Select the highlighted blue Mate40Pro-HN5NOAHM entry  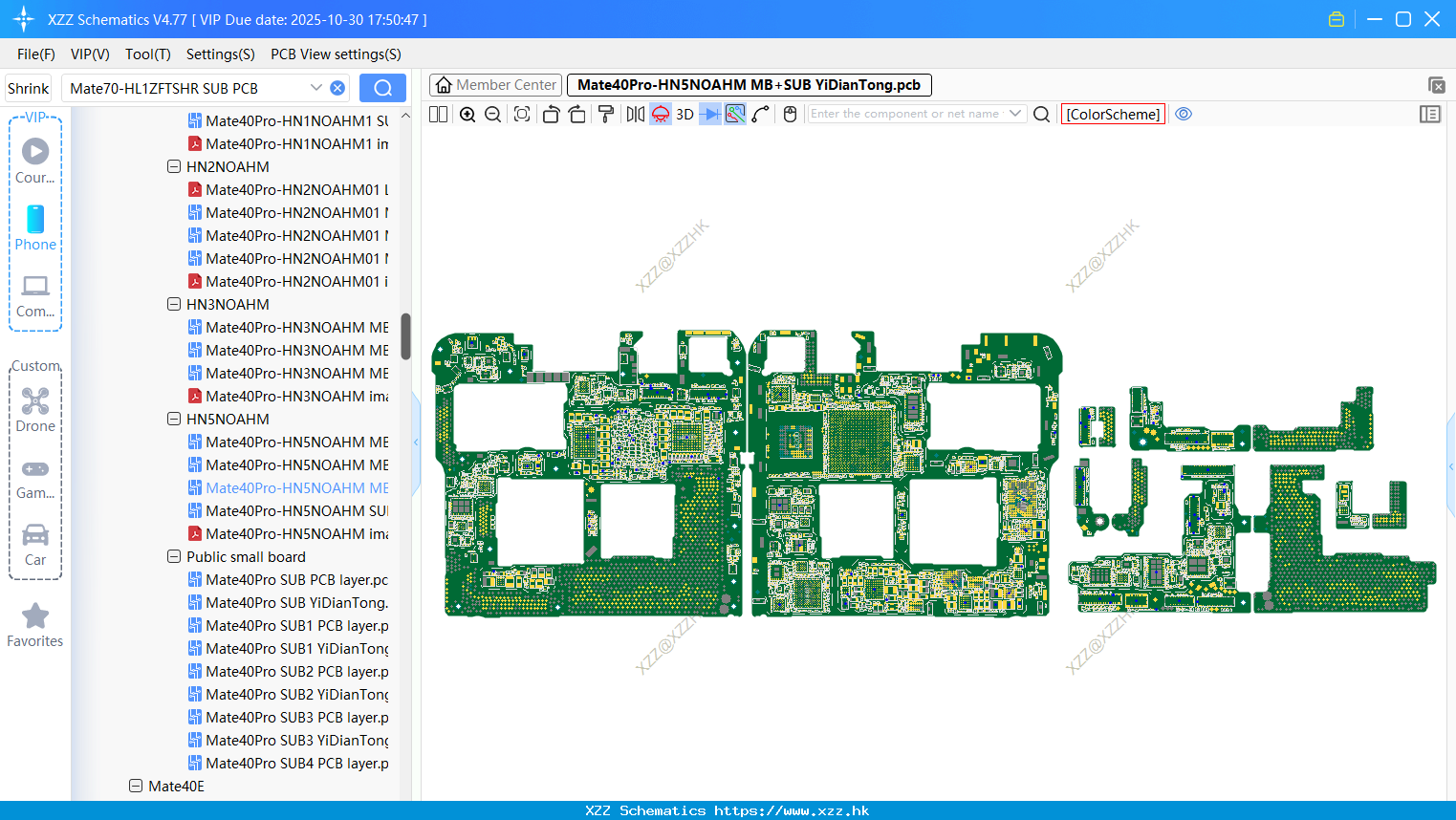tap(288, 487)
